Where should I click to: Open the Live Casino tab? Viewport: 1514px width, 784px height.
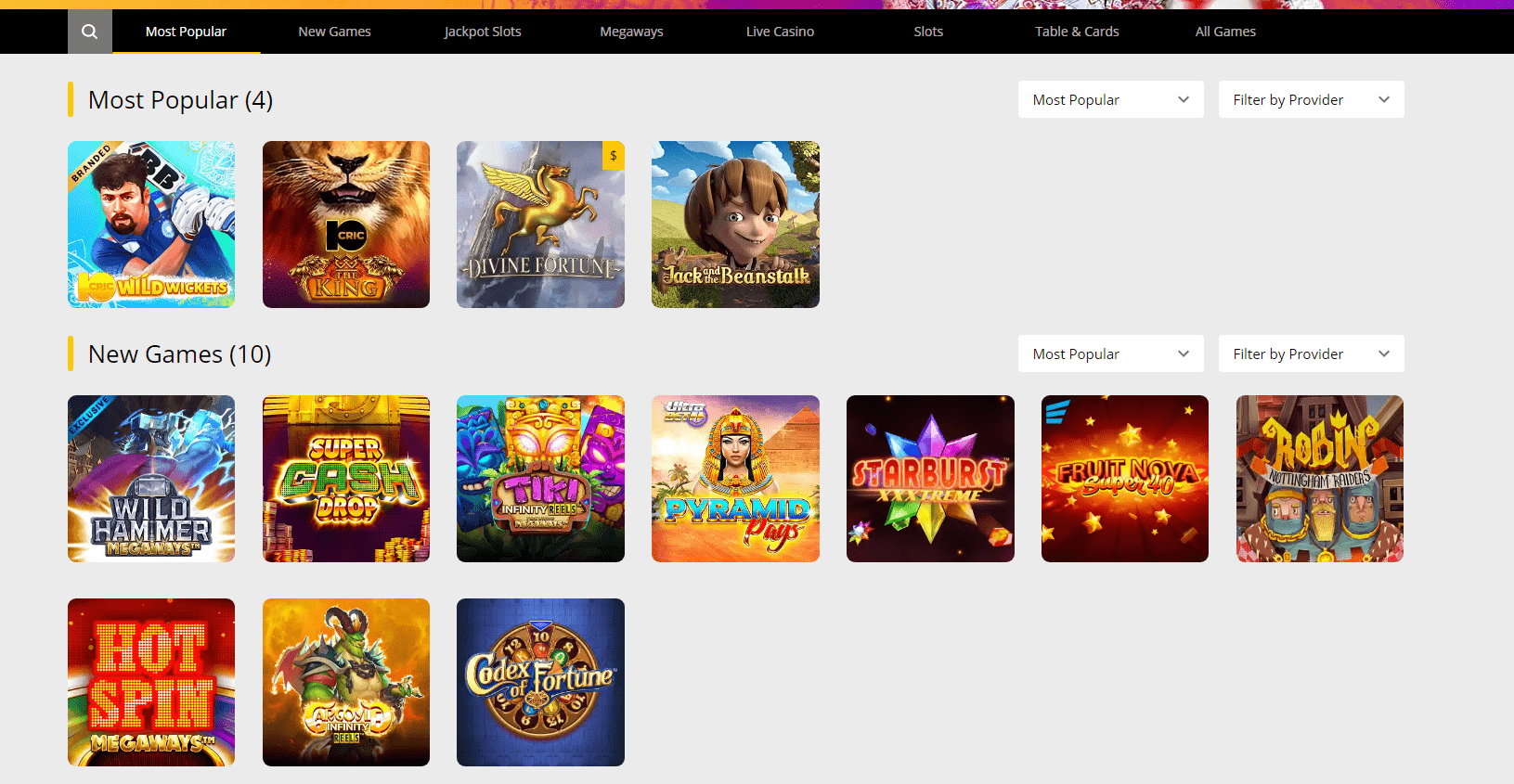[780, 32]
